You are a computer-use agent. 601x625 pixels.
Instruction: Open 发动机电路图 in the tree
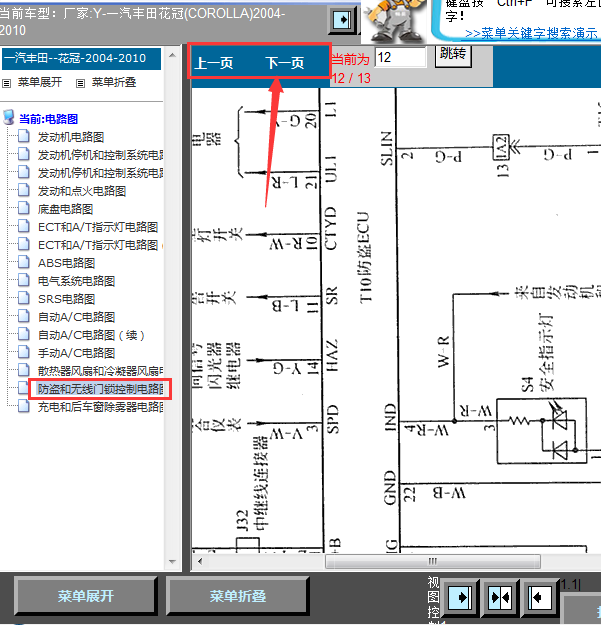(71, 137)
